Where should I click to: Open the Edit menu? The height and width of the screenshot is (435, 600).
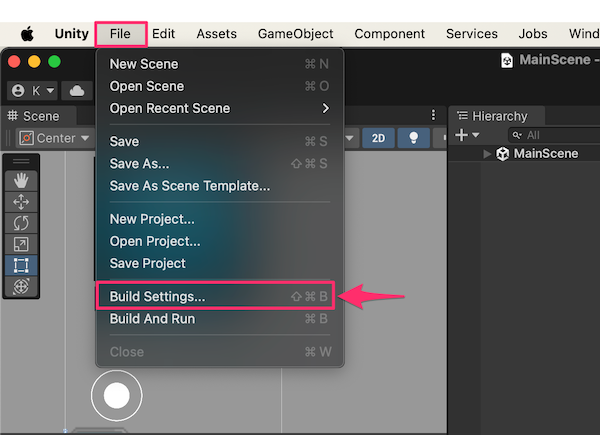163,34
